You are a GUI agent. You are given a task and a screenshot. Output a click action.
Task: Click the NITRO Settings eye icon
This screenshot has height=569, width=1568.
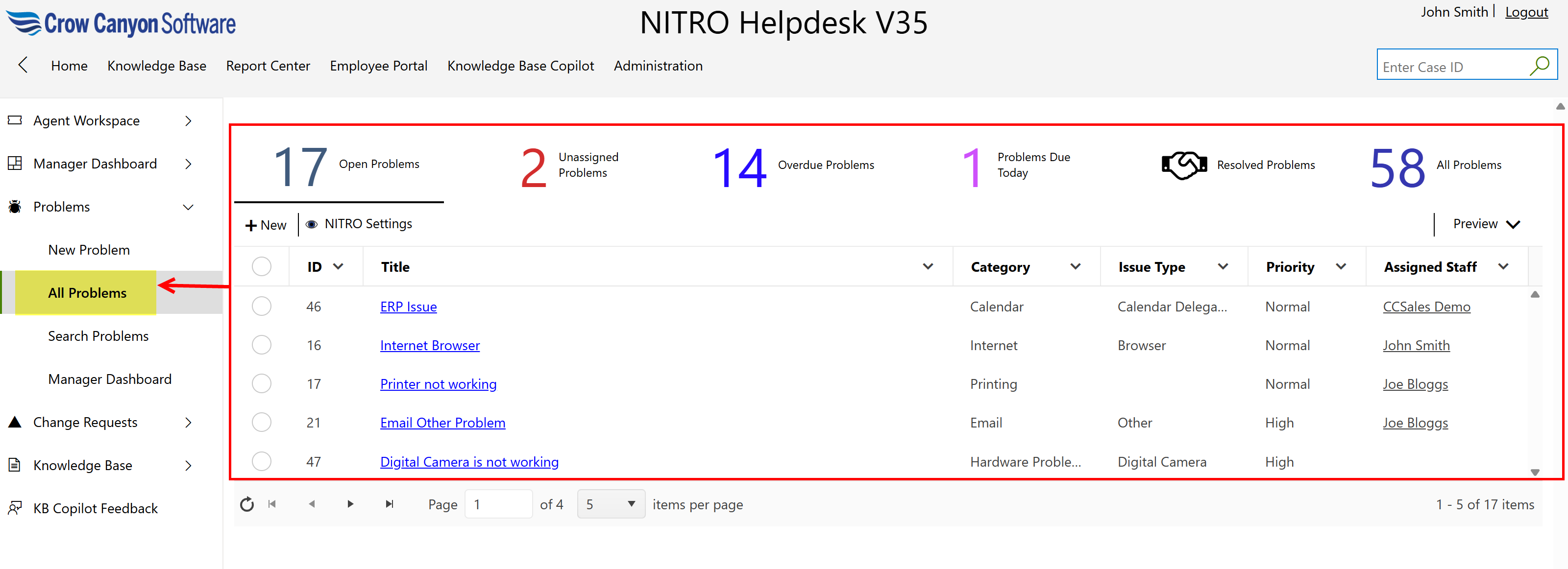point(311,225)
